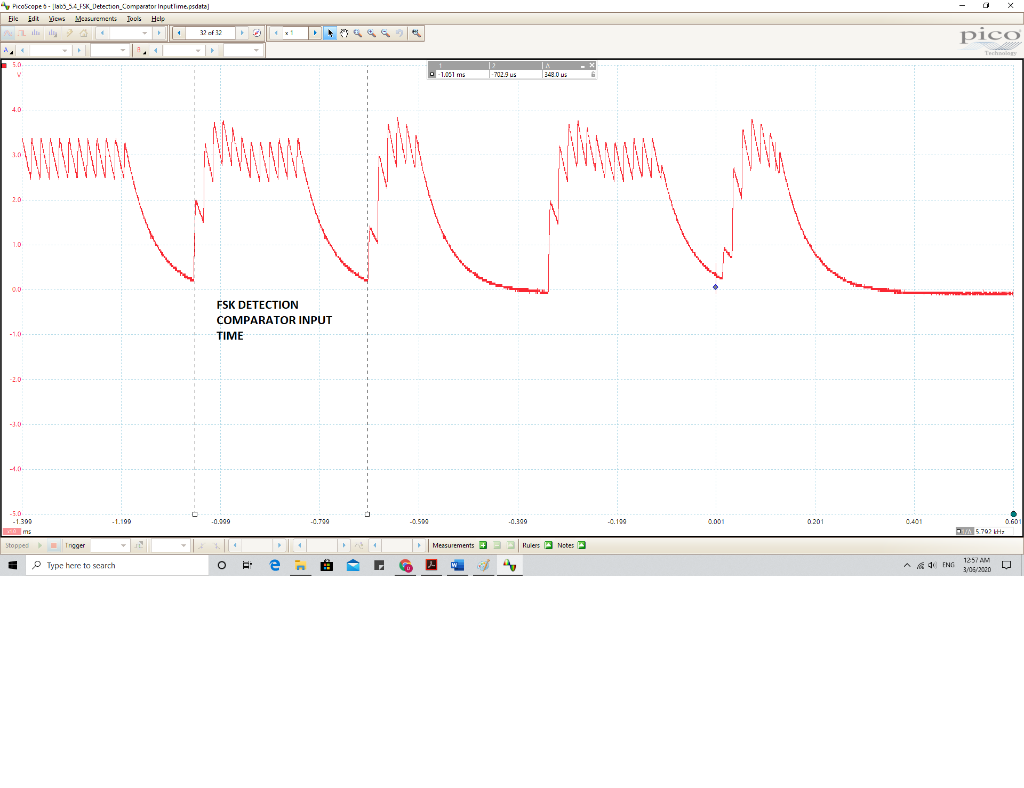
Task: Start capture with the green play button
Action: coord(40,545)
